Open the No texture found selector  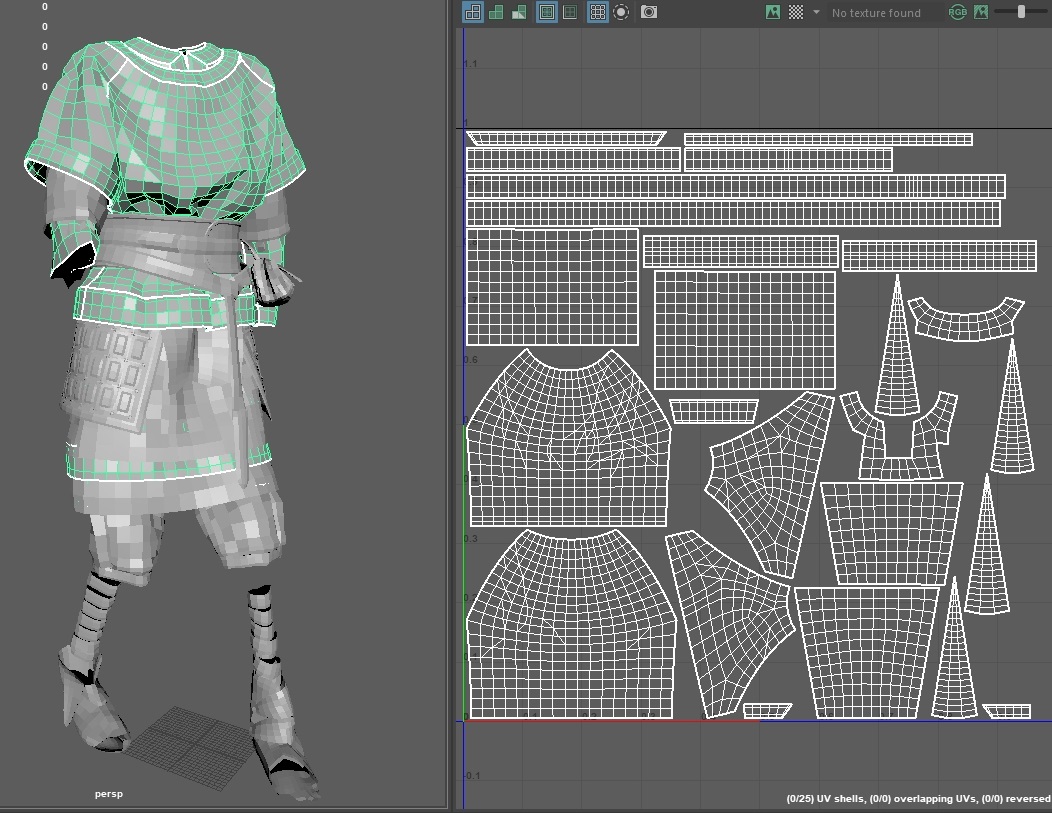[875, 13]
